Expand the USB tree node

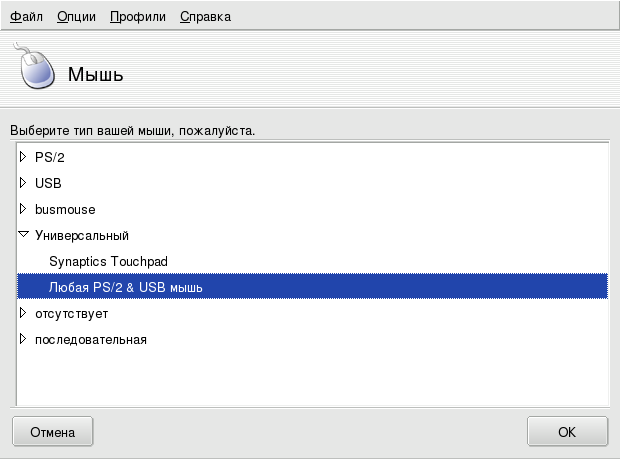point(23,183)
